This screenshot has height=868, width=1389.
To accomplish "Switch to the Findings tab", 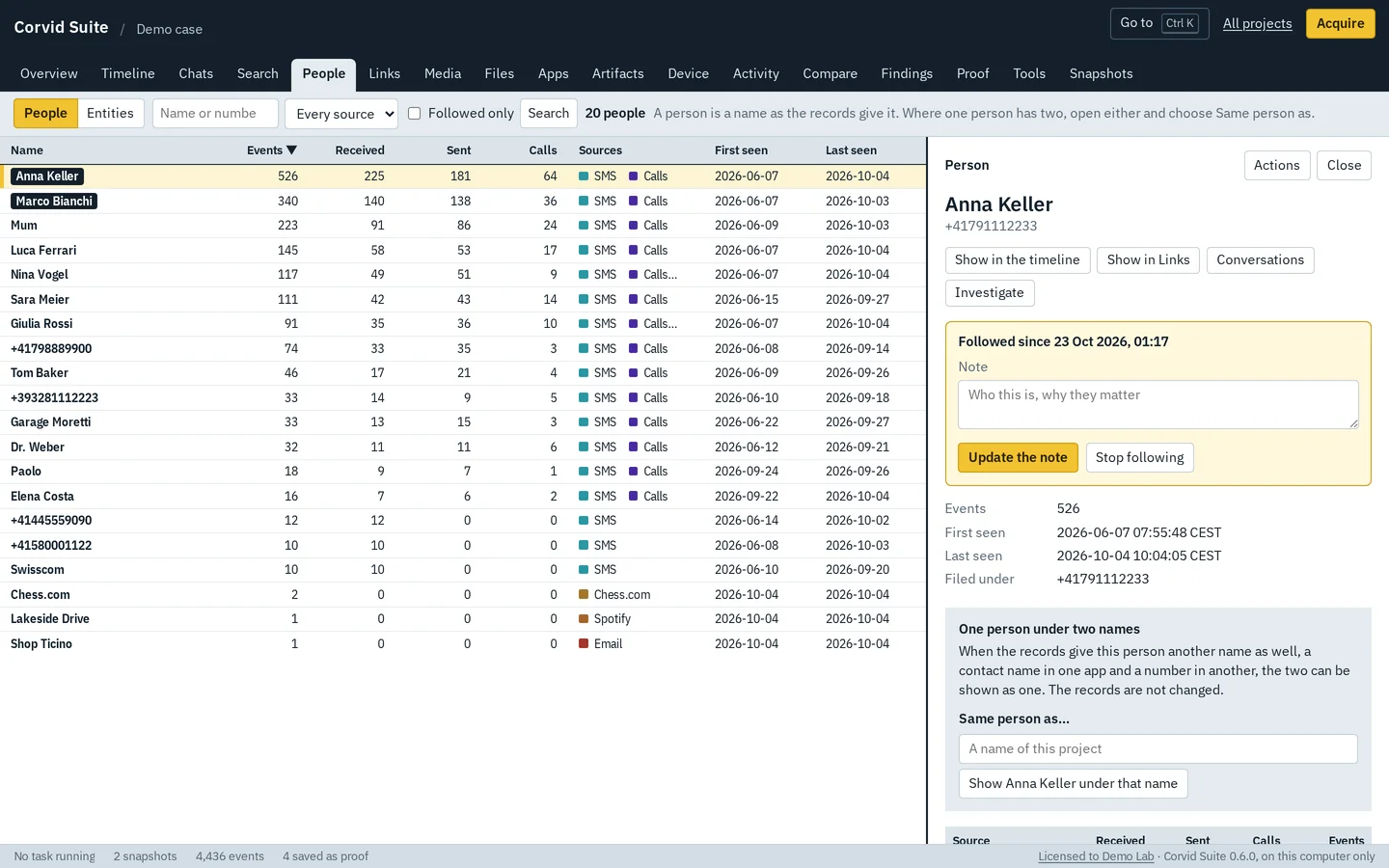I will click(906, 74).
